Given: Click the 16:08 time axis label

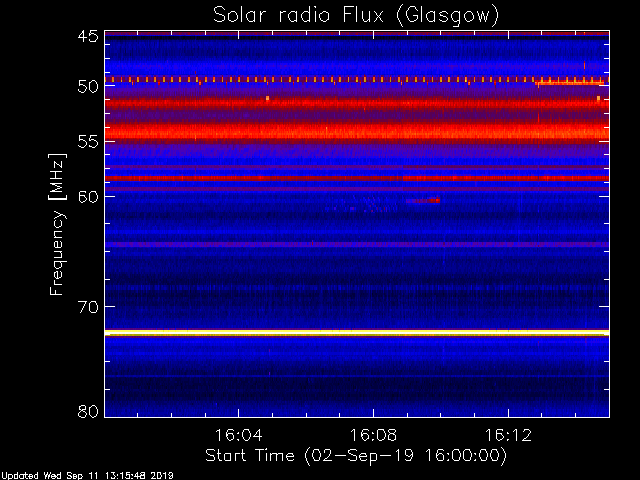Looking at the screenshot, I should tap(373, 435).
